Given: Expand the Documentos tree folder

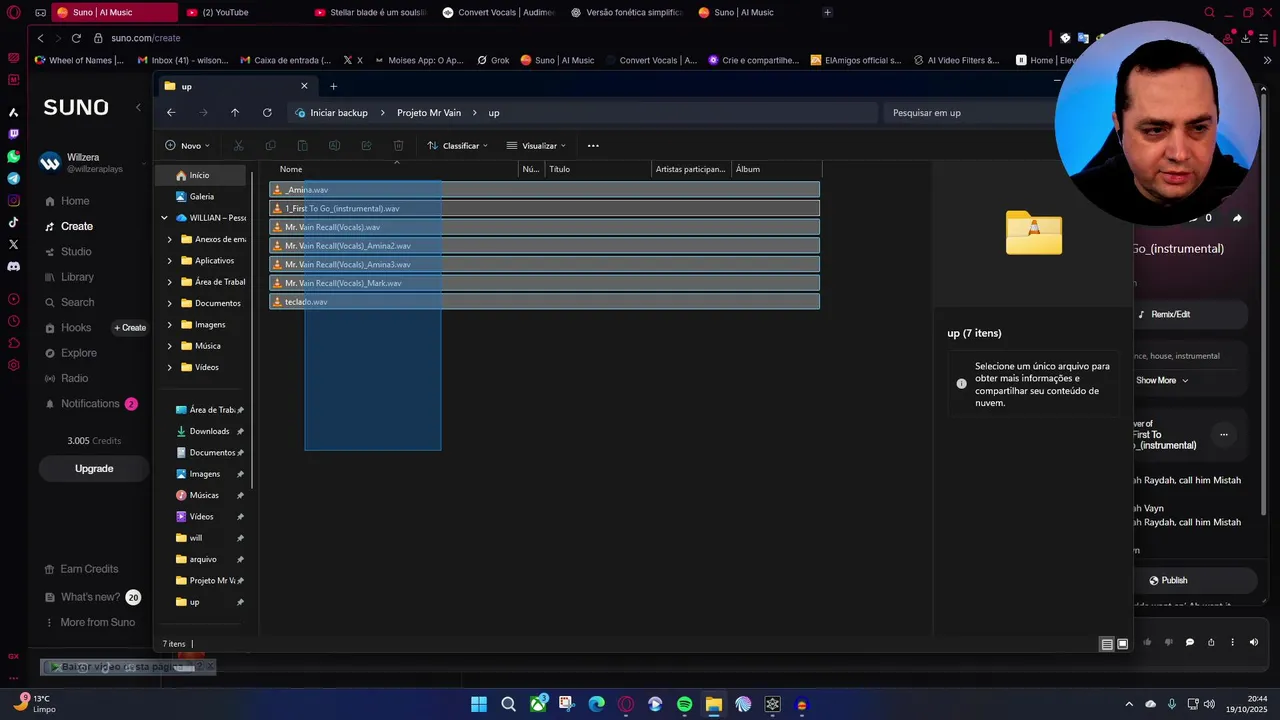Looking at the screenshot, I should (x=170, y=303).
